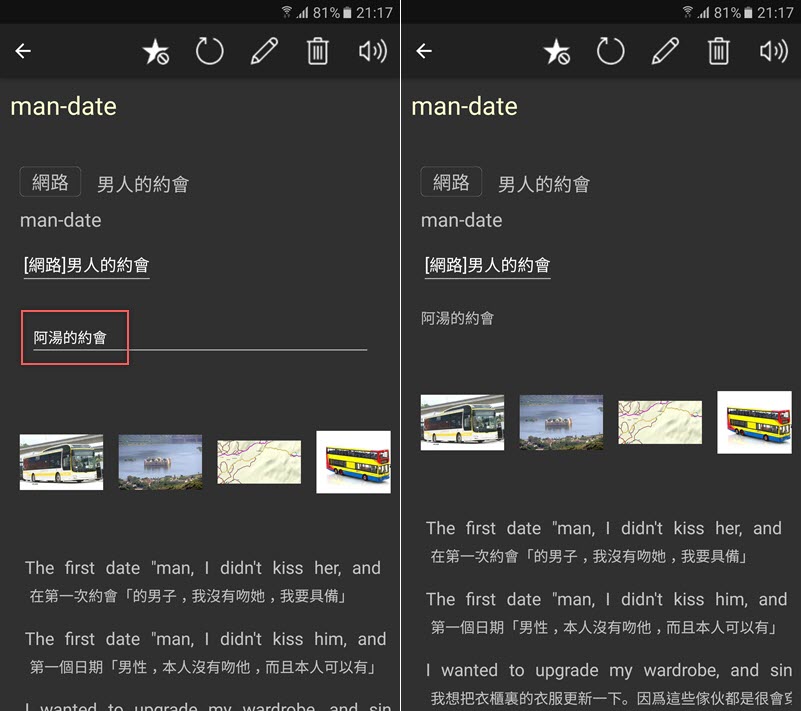Tap the back arrow in the left screen
The height and width of the screenshot is (711, 801).
(23, 51)
